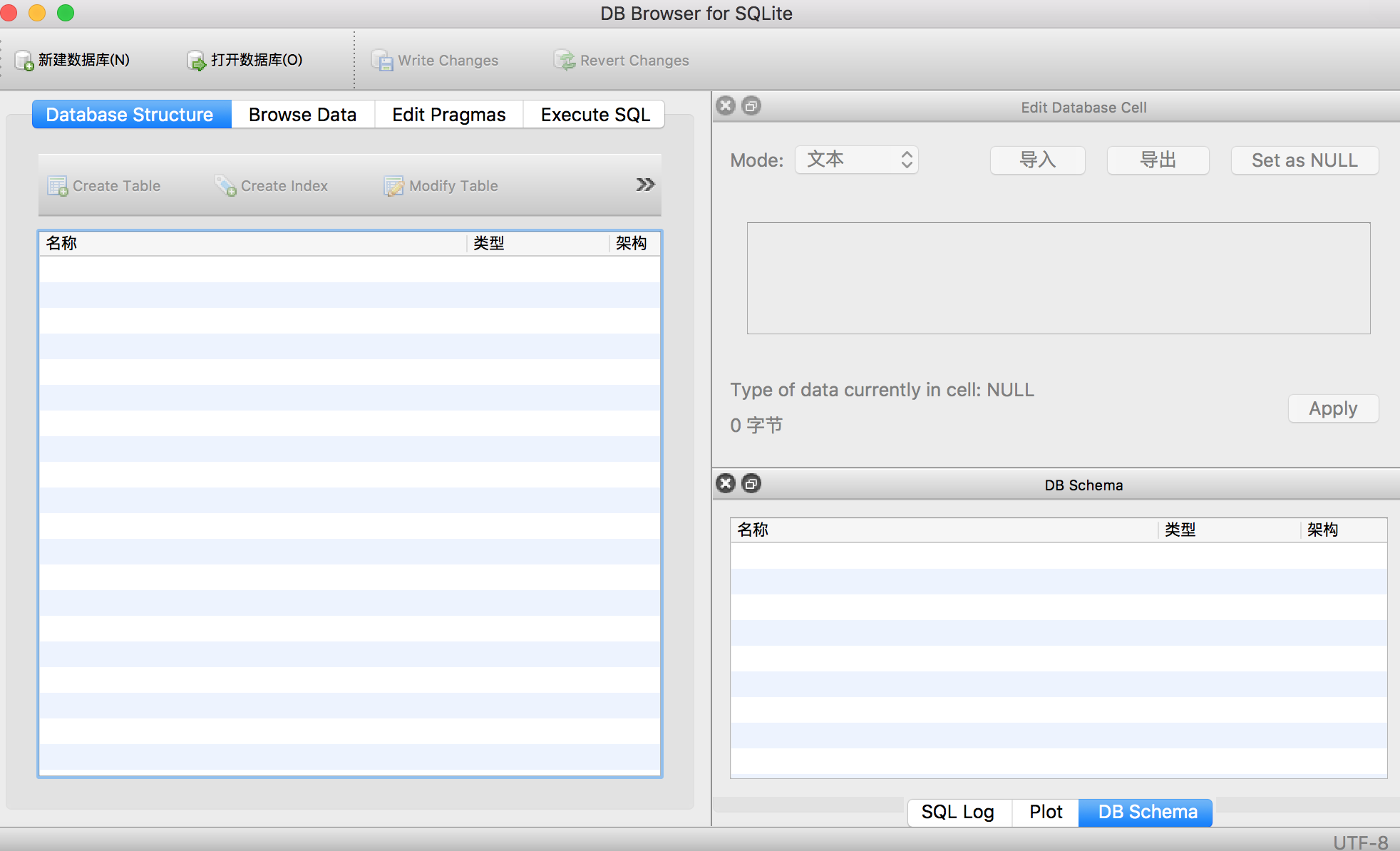
Task: Click inside the cell editor text area
Action: point(1059,278)
